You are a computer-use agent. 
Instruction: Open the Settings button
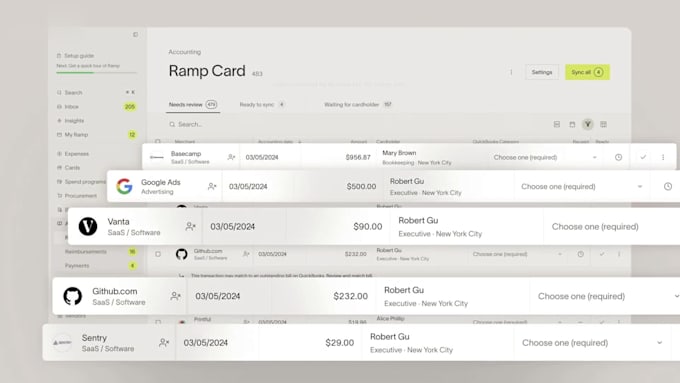pyautogui.click(x=542, y=72)
